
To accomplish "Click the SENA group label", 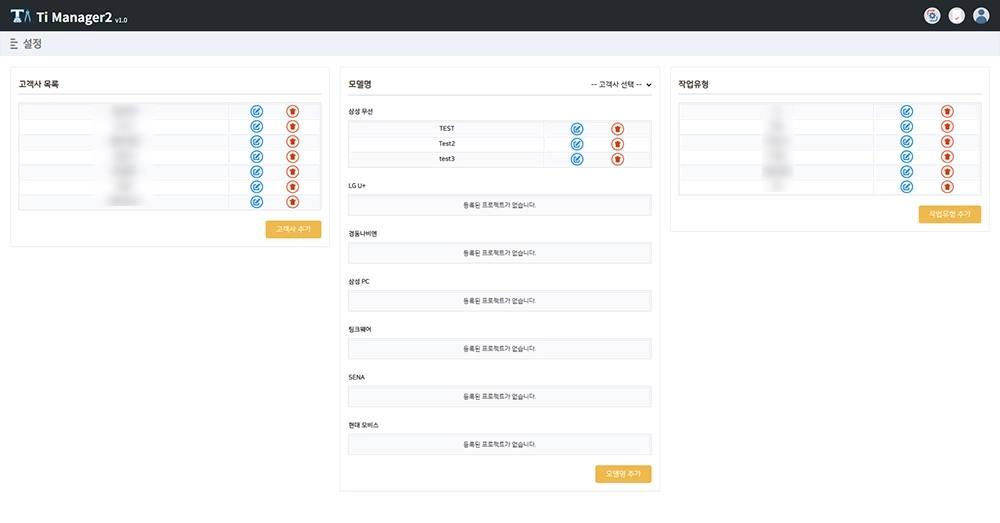I will 357,377.
